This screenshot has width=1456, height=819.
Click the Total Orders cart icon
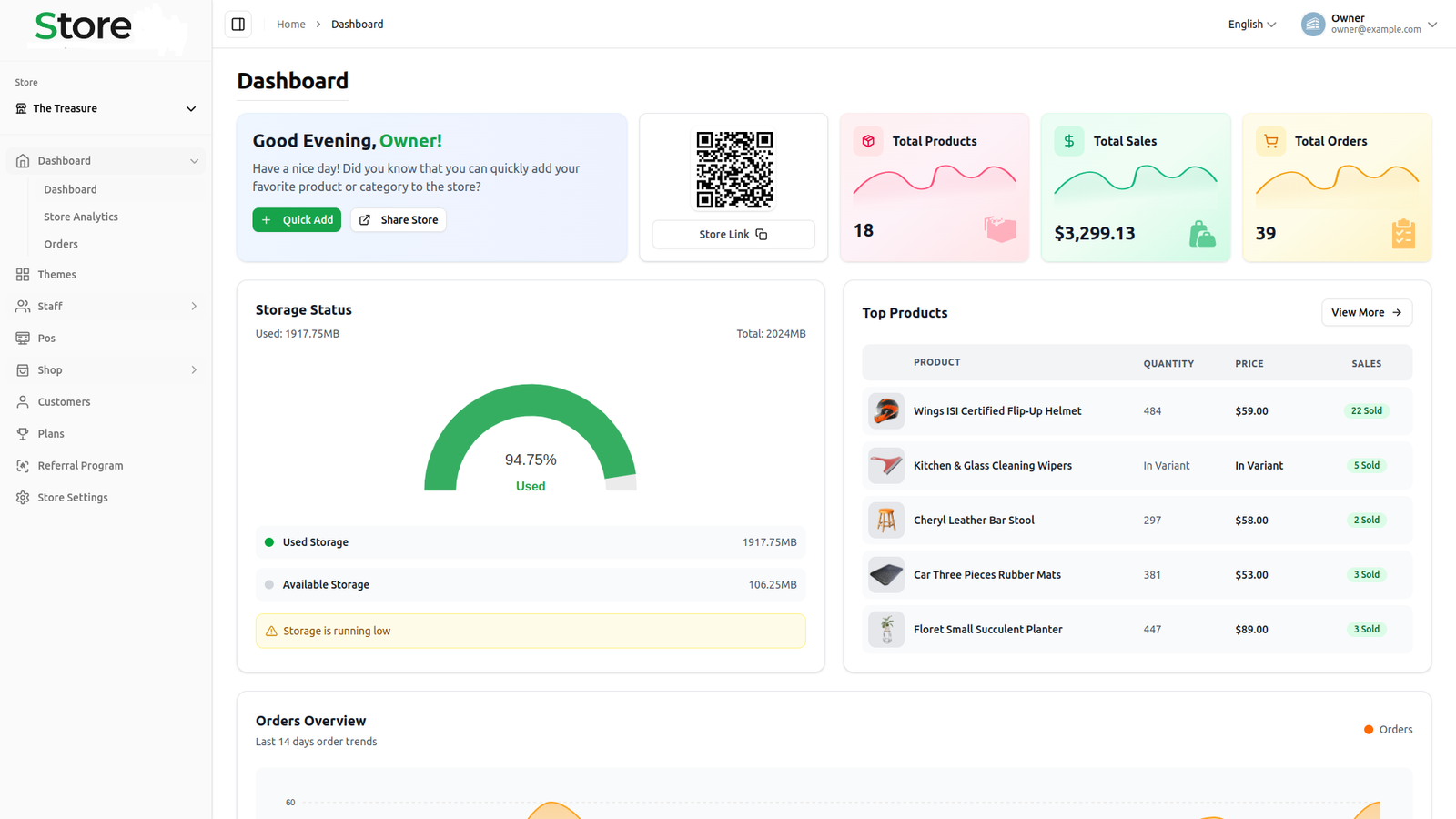1270,141
